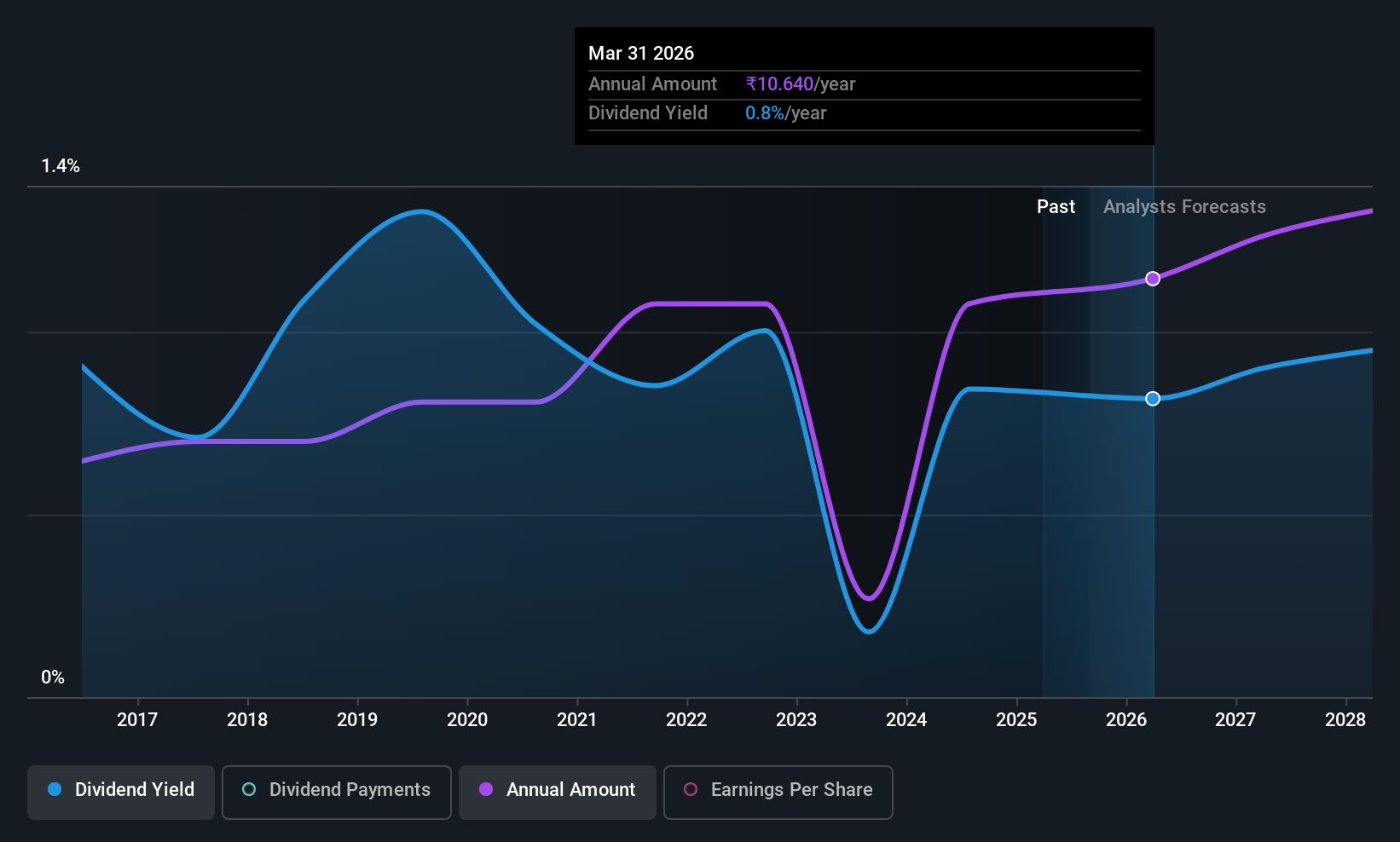Image resolution: width=1400 pixels, height=842 pixels.
Task: Click the purple Annual Amount legend dot
Action: coord(486,789)
